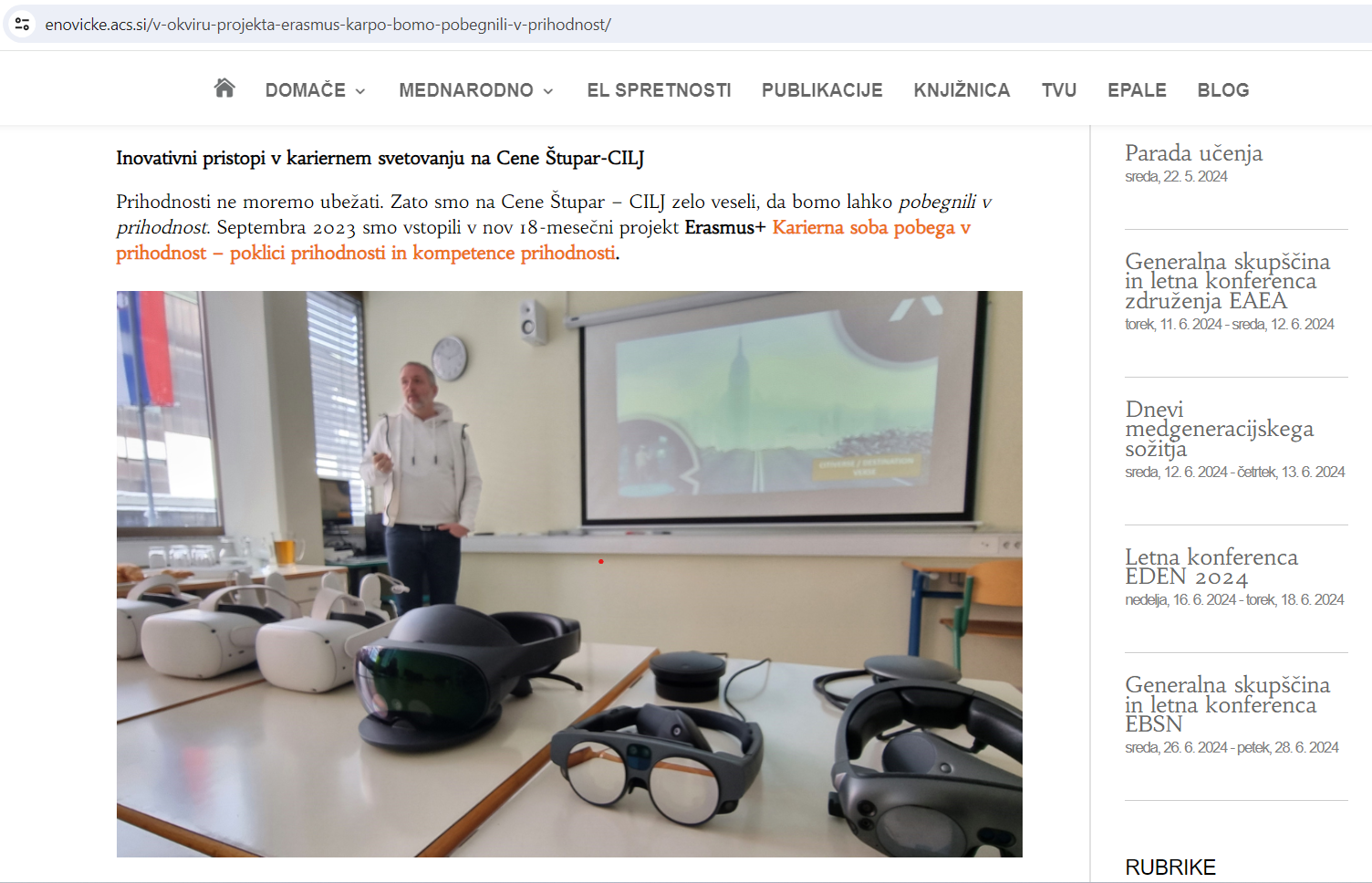Viewport: 1372px width, 883px height.
Task: Open the KNJIŽNICA section
Action: (x=961, y=90)
